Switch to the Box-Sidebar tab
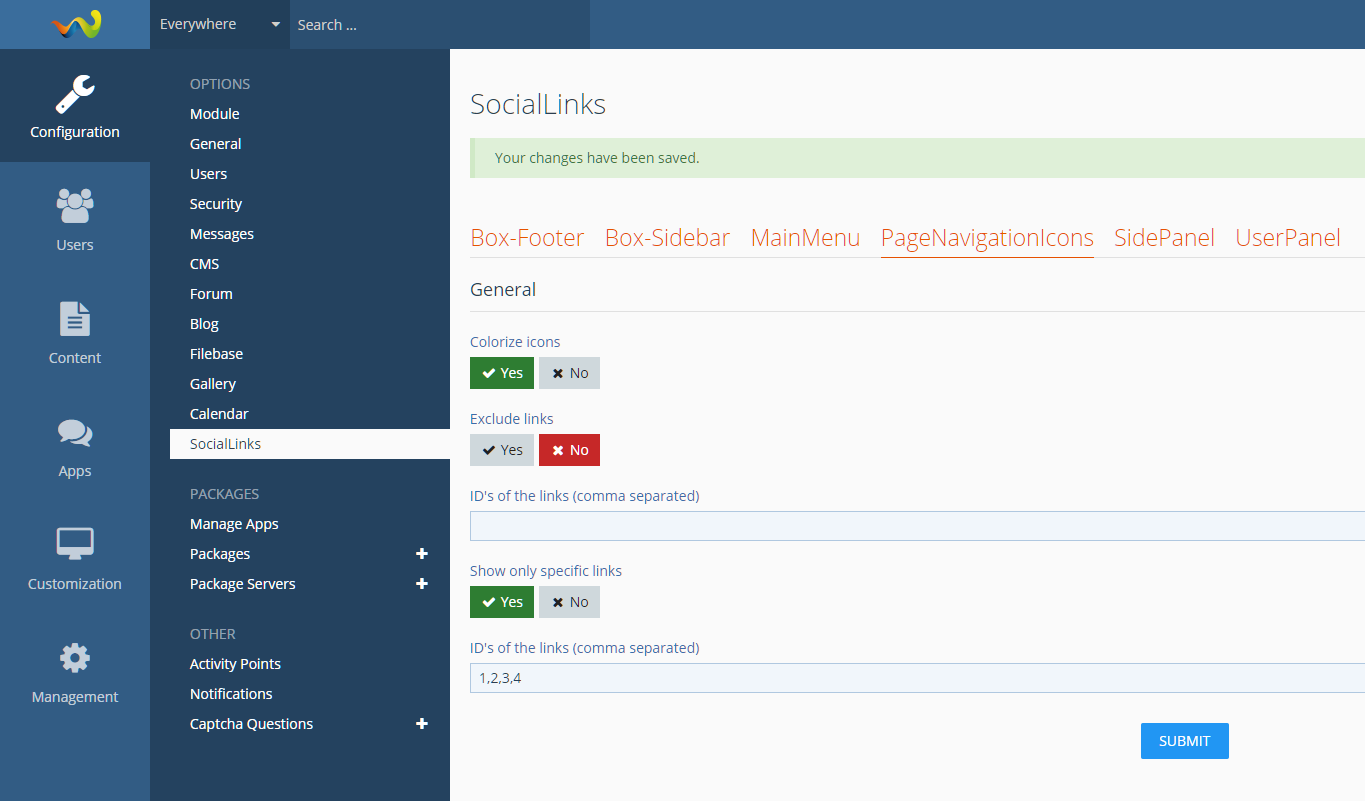 668,238
